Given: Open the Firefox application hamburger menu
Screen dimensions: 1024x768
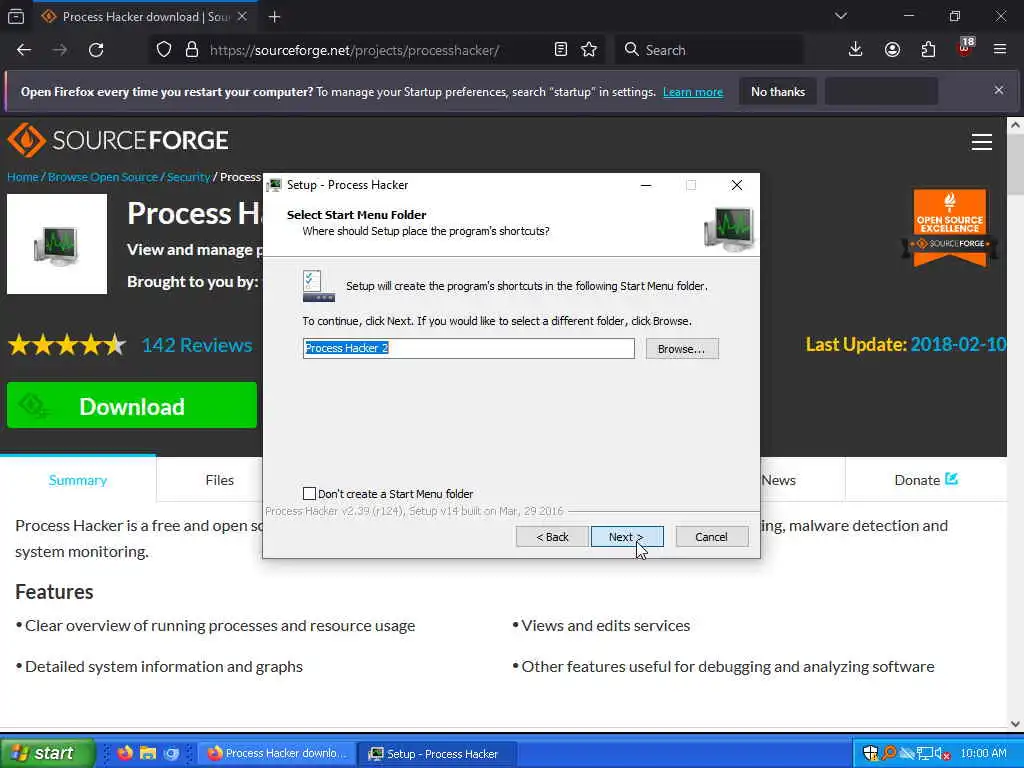Looking at the screenshot, I should click(x=1000, y=50).
